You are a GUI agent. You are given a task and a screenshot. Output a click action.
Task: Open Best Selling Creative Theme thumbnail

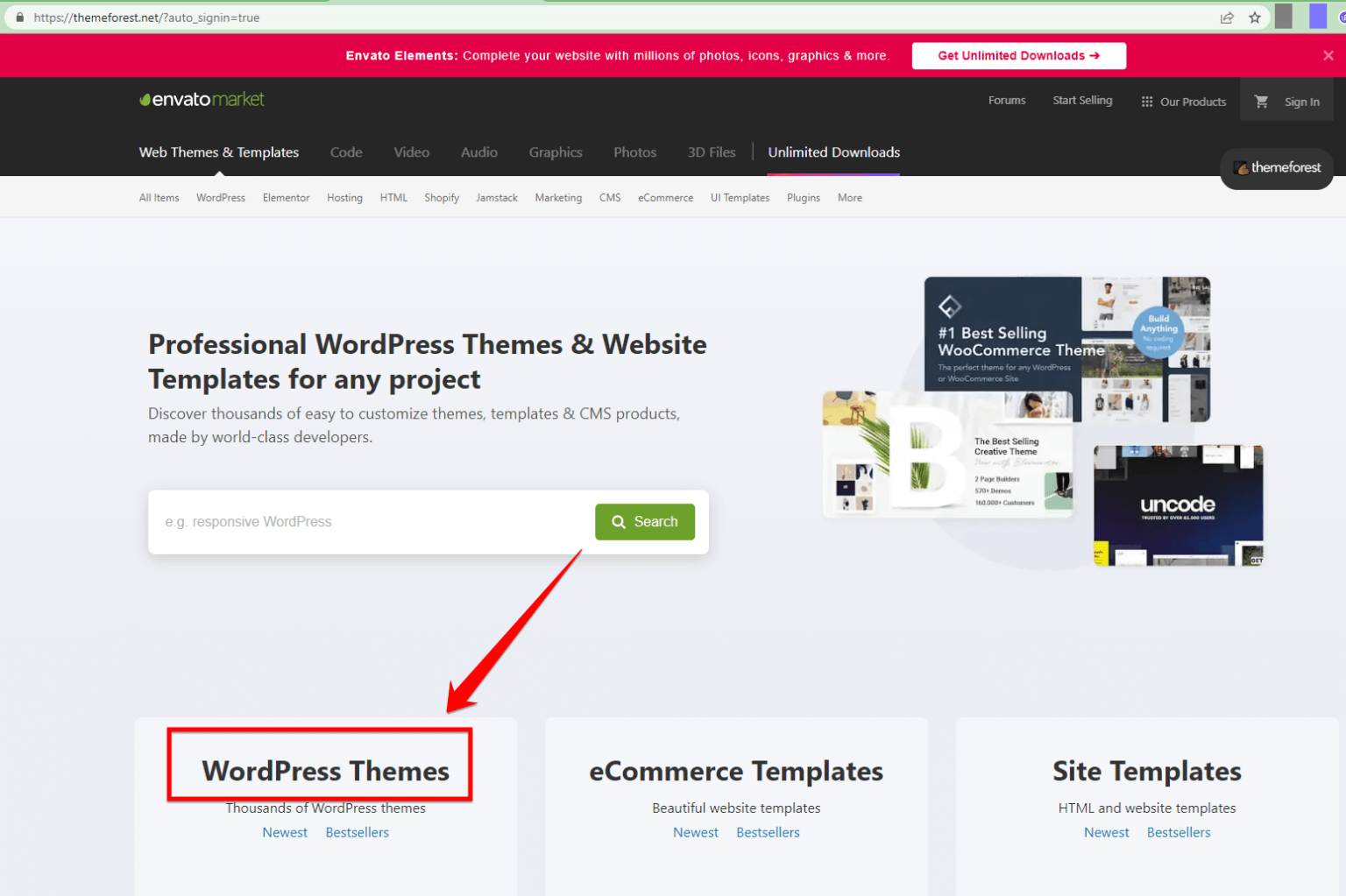tap(947, 454)
